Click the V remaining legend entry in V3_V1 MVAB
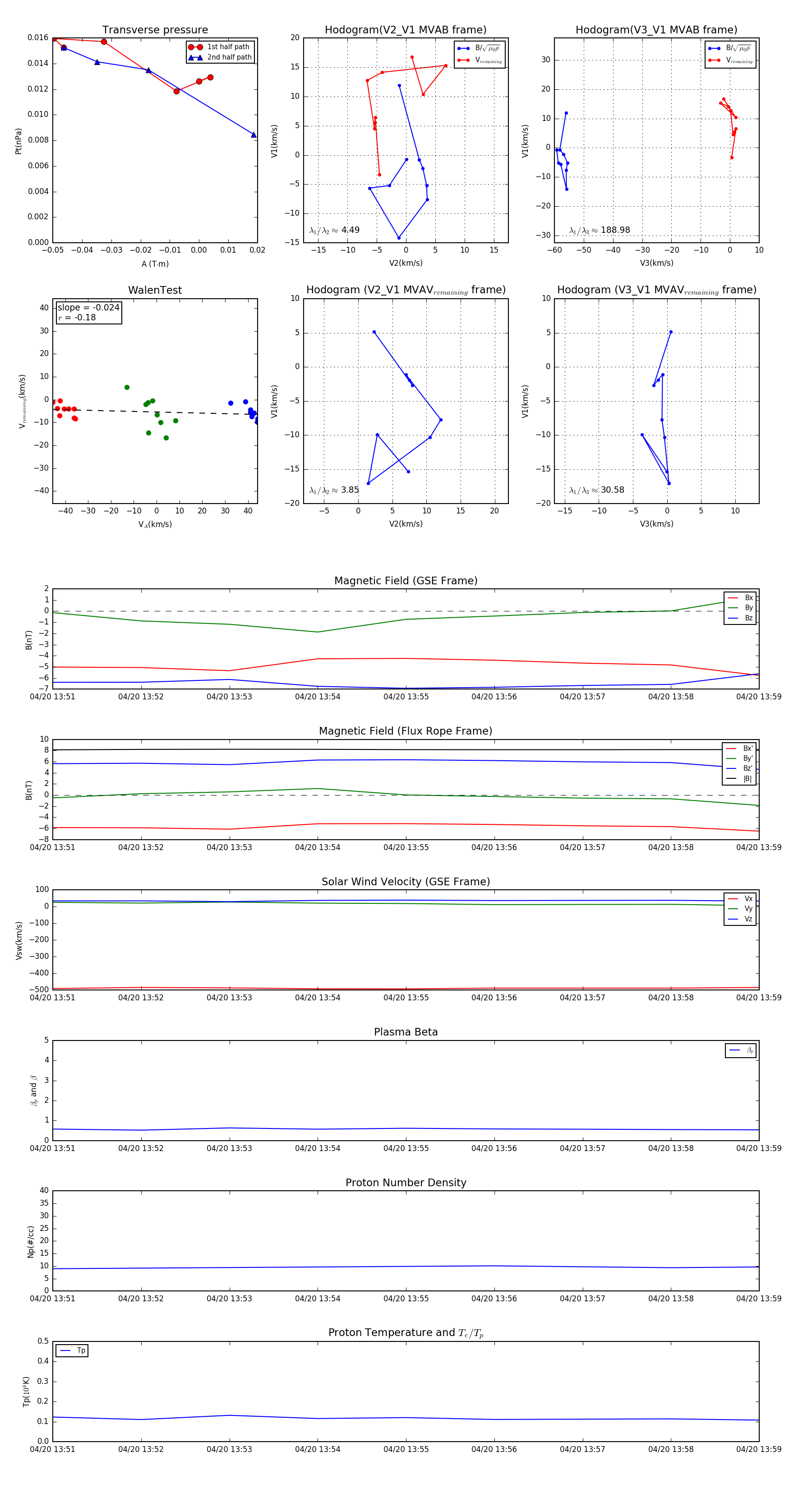The image size is (812, 1489). coord(730,60)
